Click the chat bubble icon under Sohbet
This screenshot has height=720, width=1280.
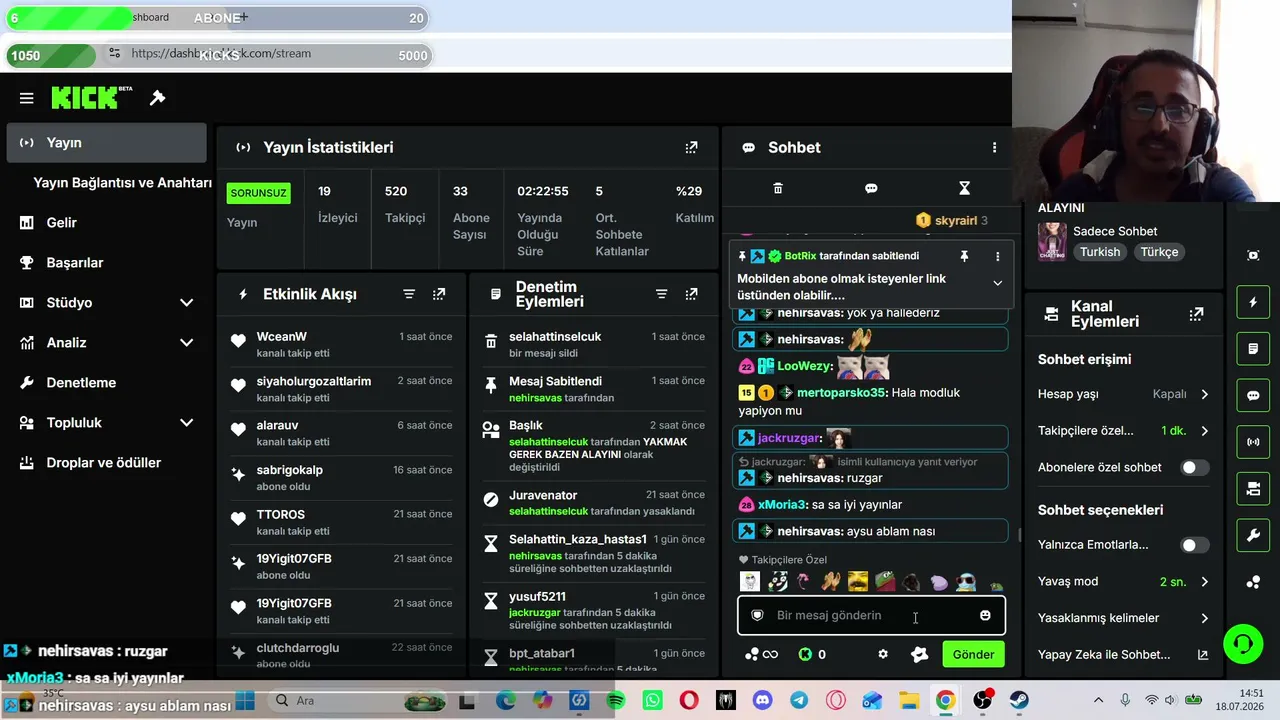[871, 188]
